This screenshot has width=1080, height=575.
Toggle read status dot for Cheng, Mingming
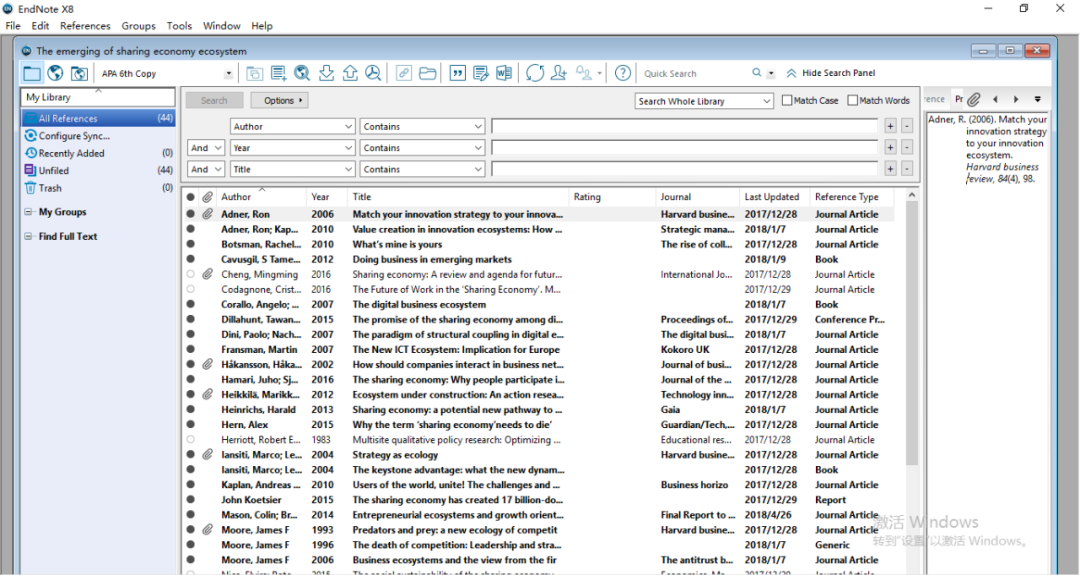191,274
